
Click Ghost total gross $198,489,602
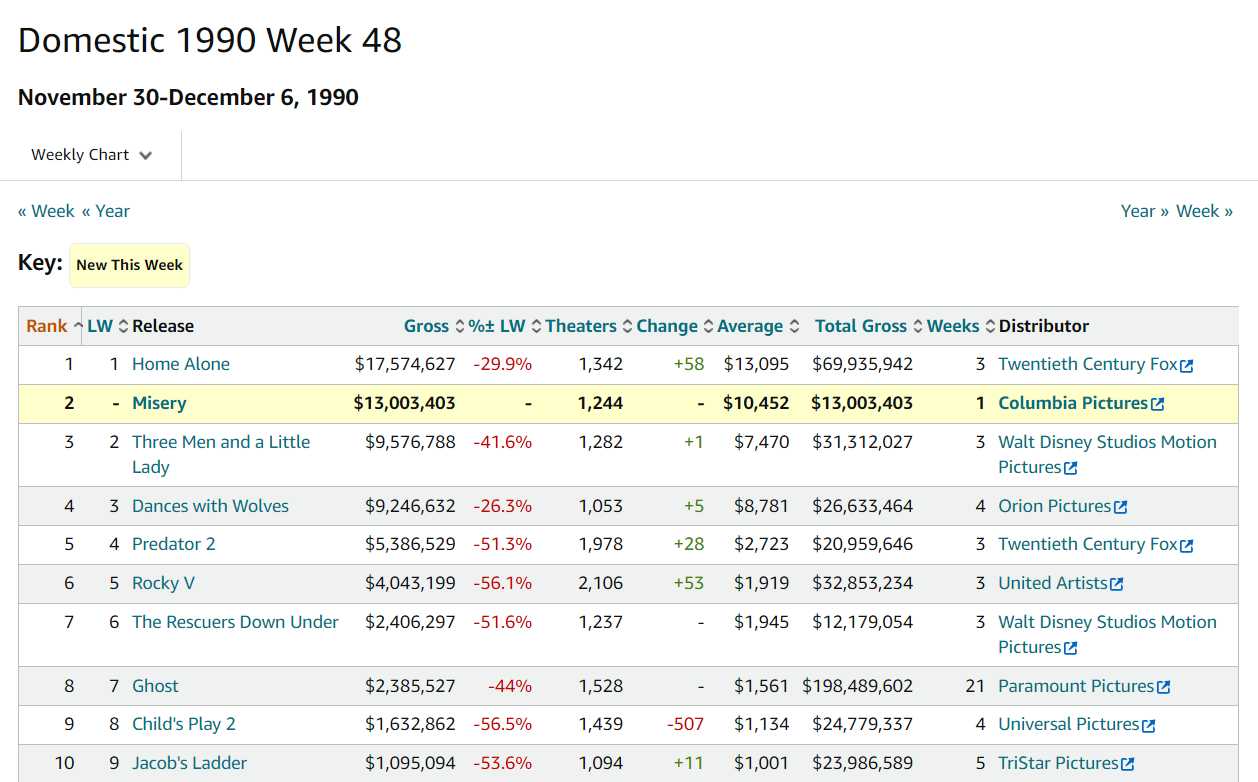click(858, 686)
